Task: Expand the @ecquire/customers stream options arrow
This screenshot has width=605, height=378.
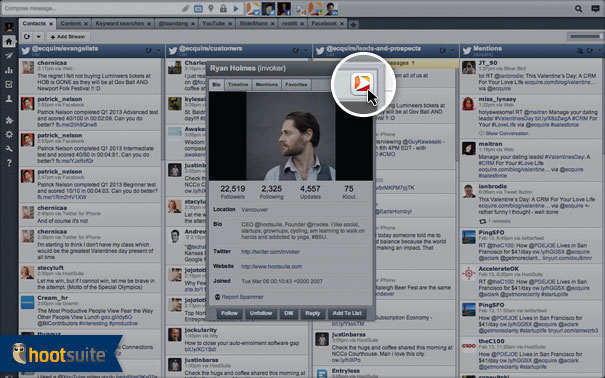Action: (306, 51)
